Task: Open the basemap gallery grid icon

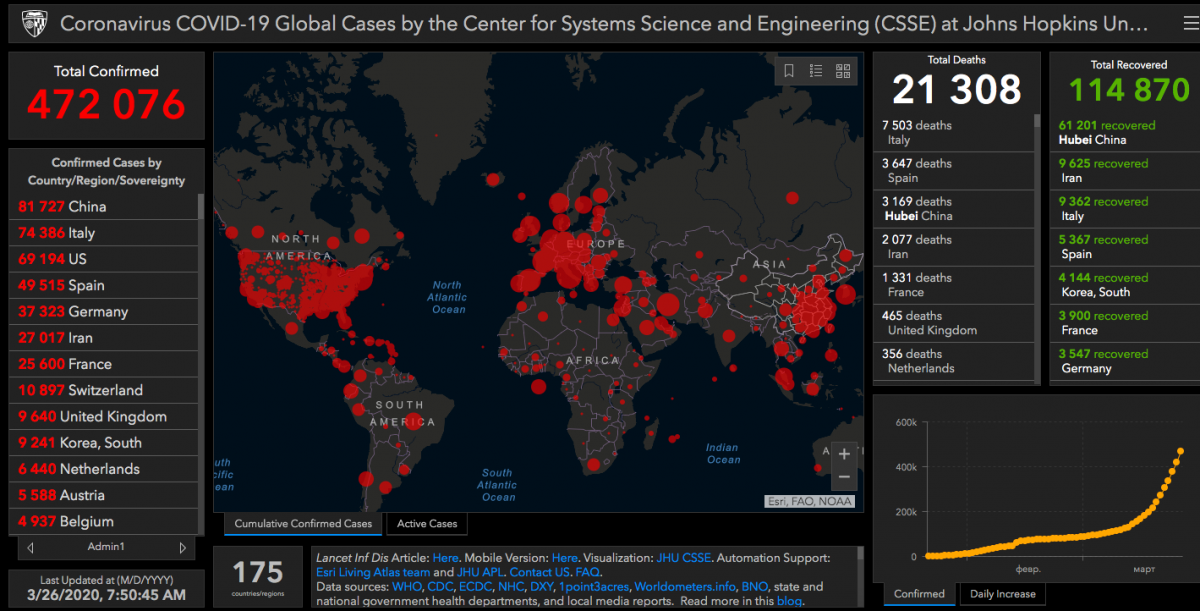Action: [843, 71]
